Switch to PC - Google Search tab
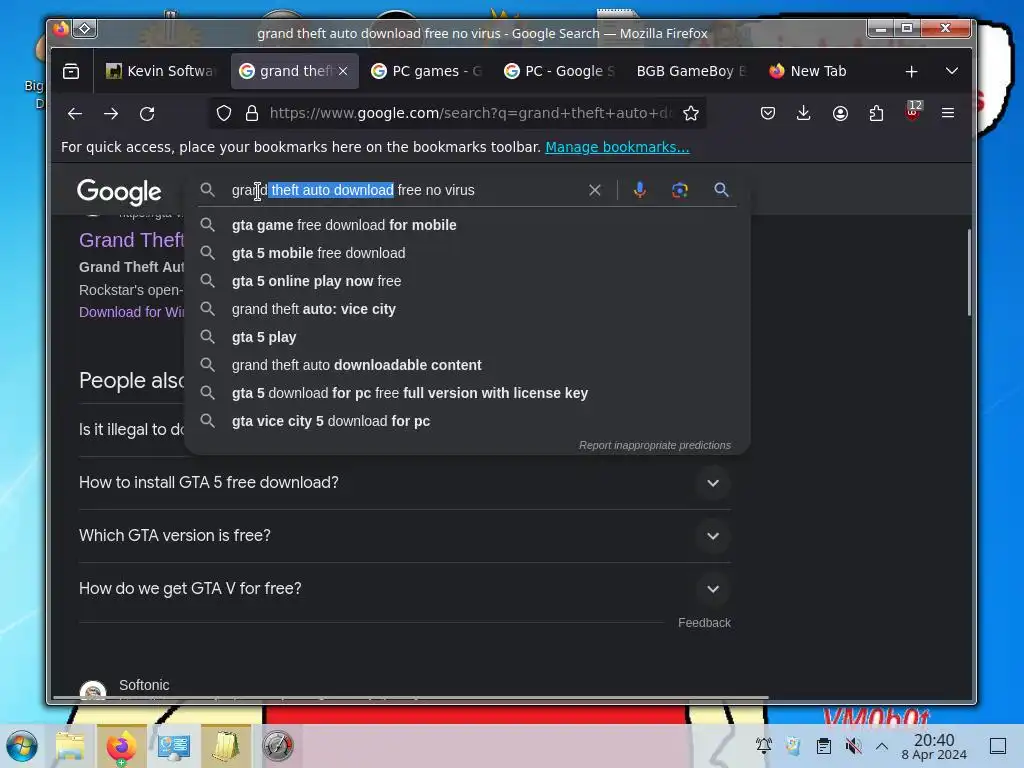The height and width of the screenshot is (768, 1024). point(560,71)
